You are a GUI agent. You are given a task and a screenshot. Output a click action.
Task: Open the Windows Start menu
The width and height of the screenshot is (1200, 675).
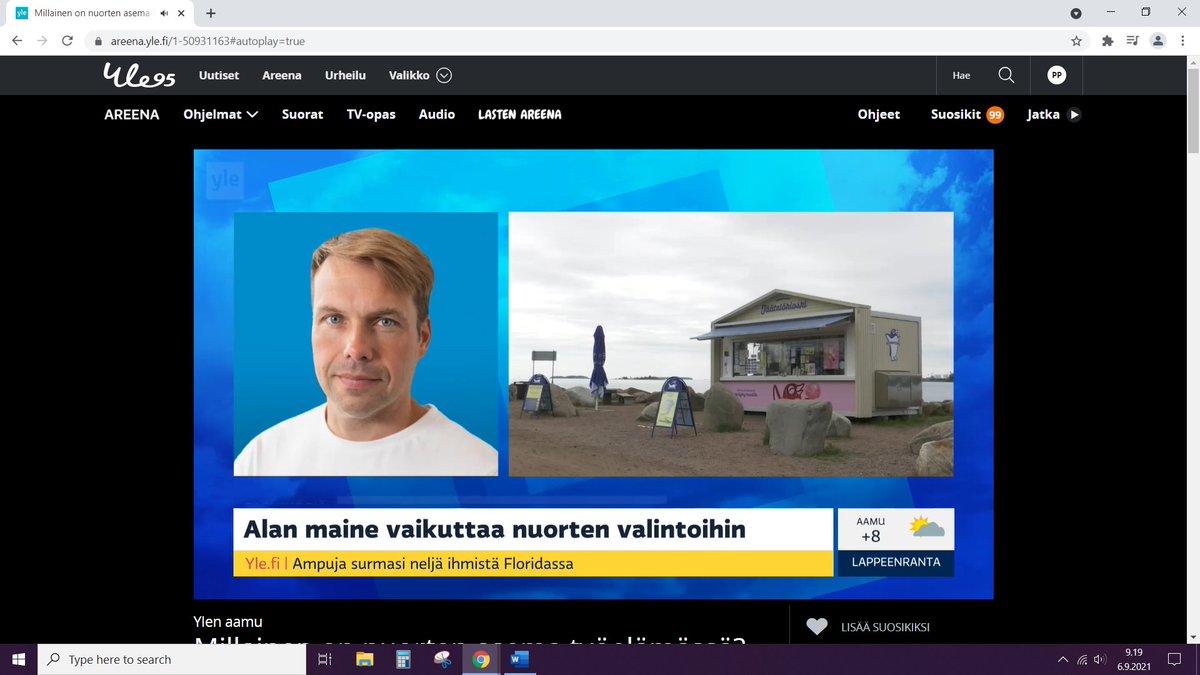click(x=18, y=659)
